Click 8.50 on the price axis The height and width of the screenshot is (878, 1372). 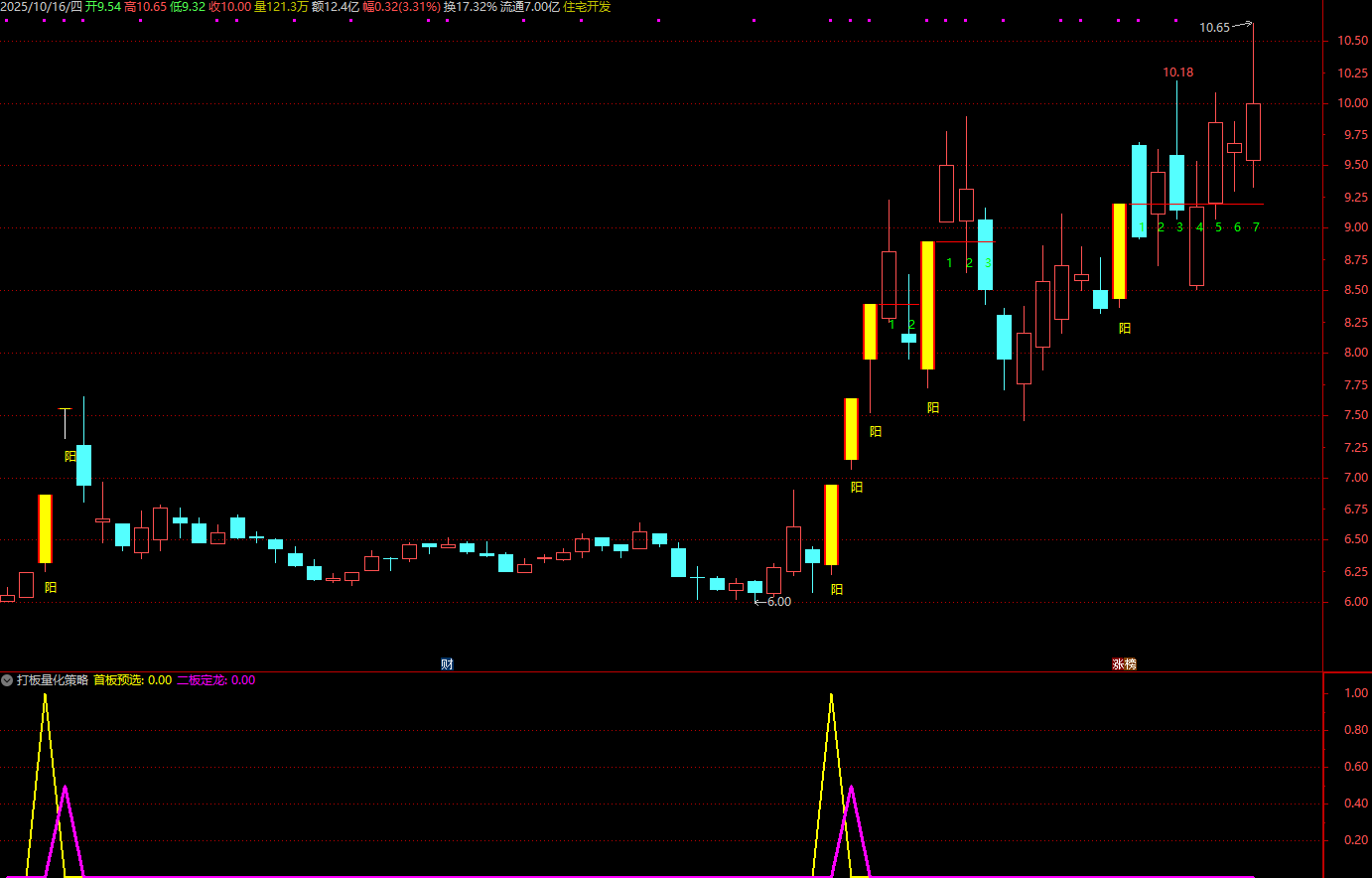[x=1355, y=291]
